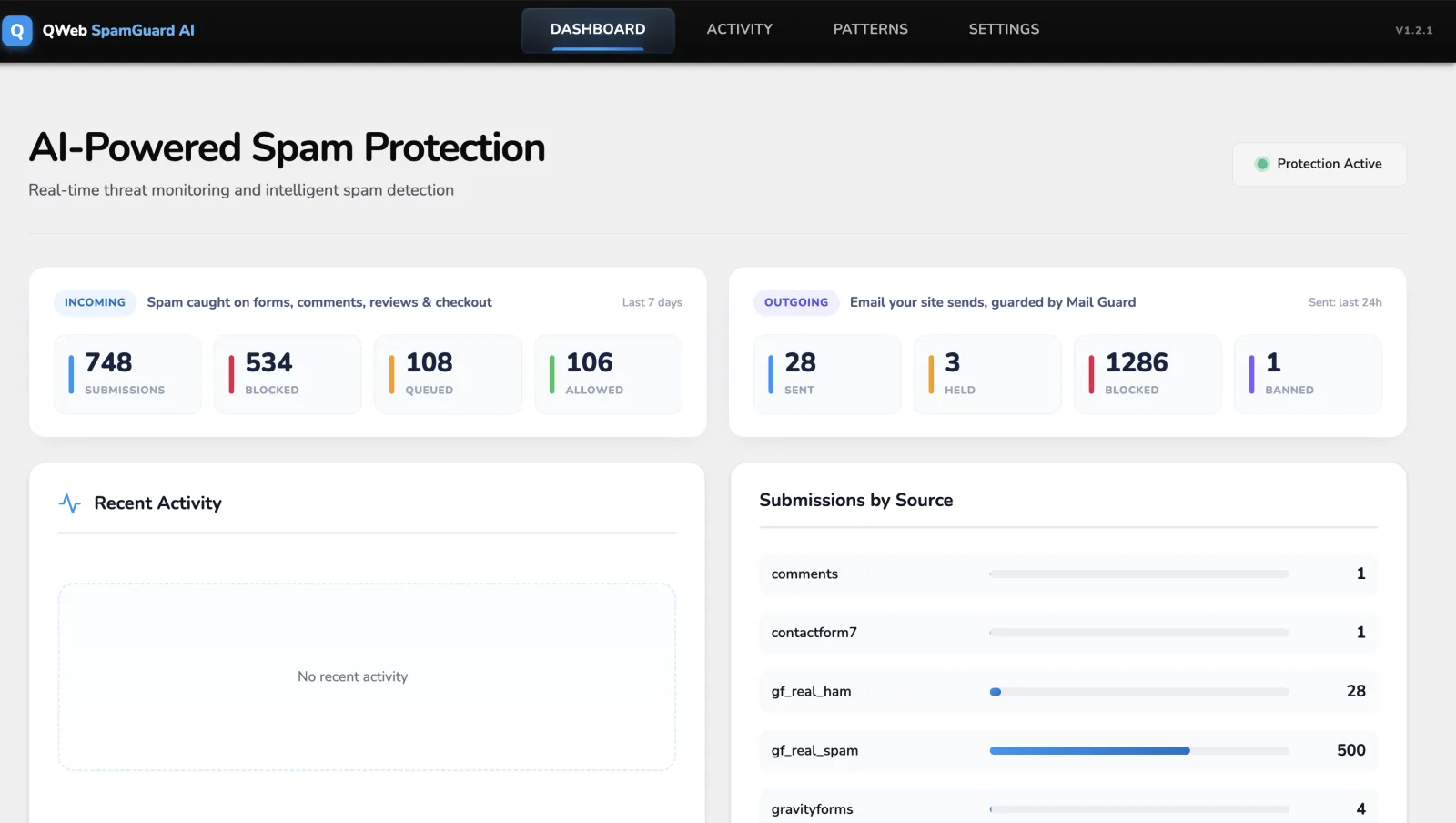This screenshot has height=823, width=1456.
Task: Click the gf_real_spam progress bar
Action: tap(1139, 751)
